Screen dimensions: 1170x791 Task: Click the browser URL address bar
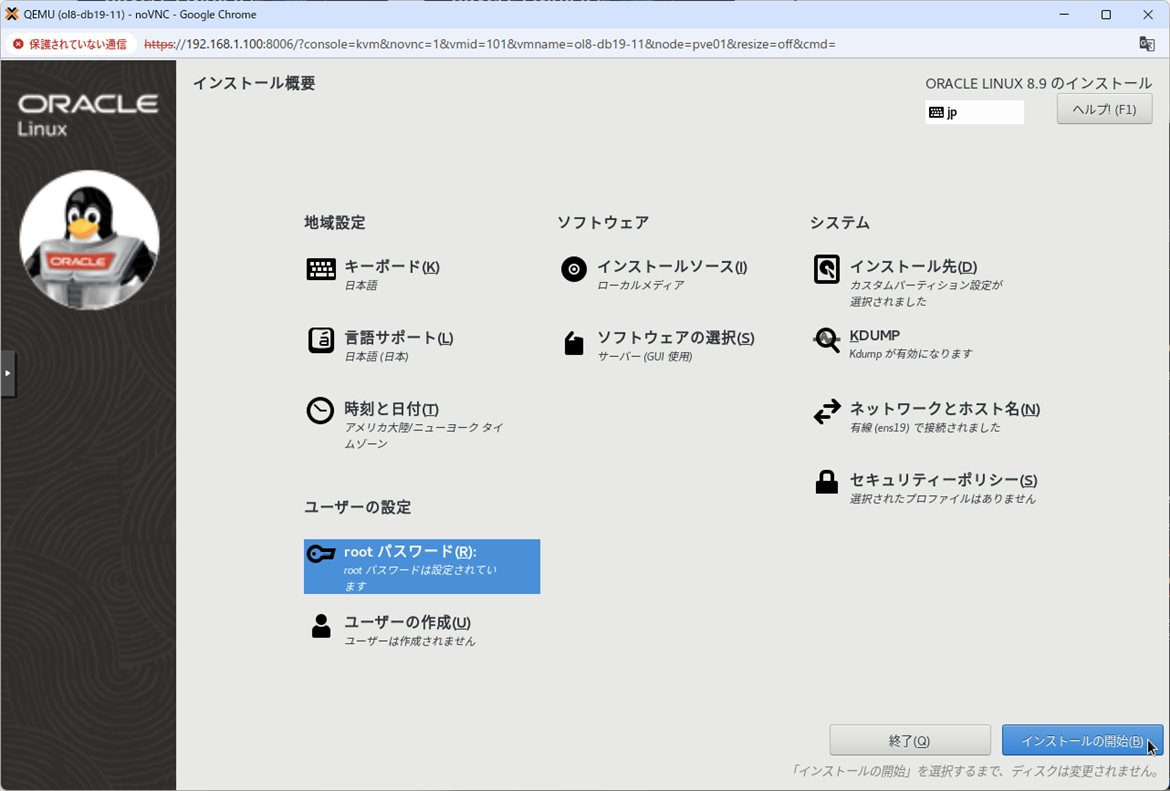pyautogui.click(x=489, y=44)
